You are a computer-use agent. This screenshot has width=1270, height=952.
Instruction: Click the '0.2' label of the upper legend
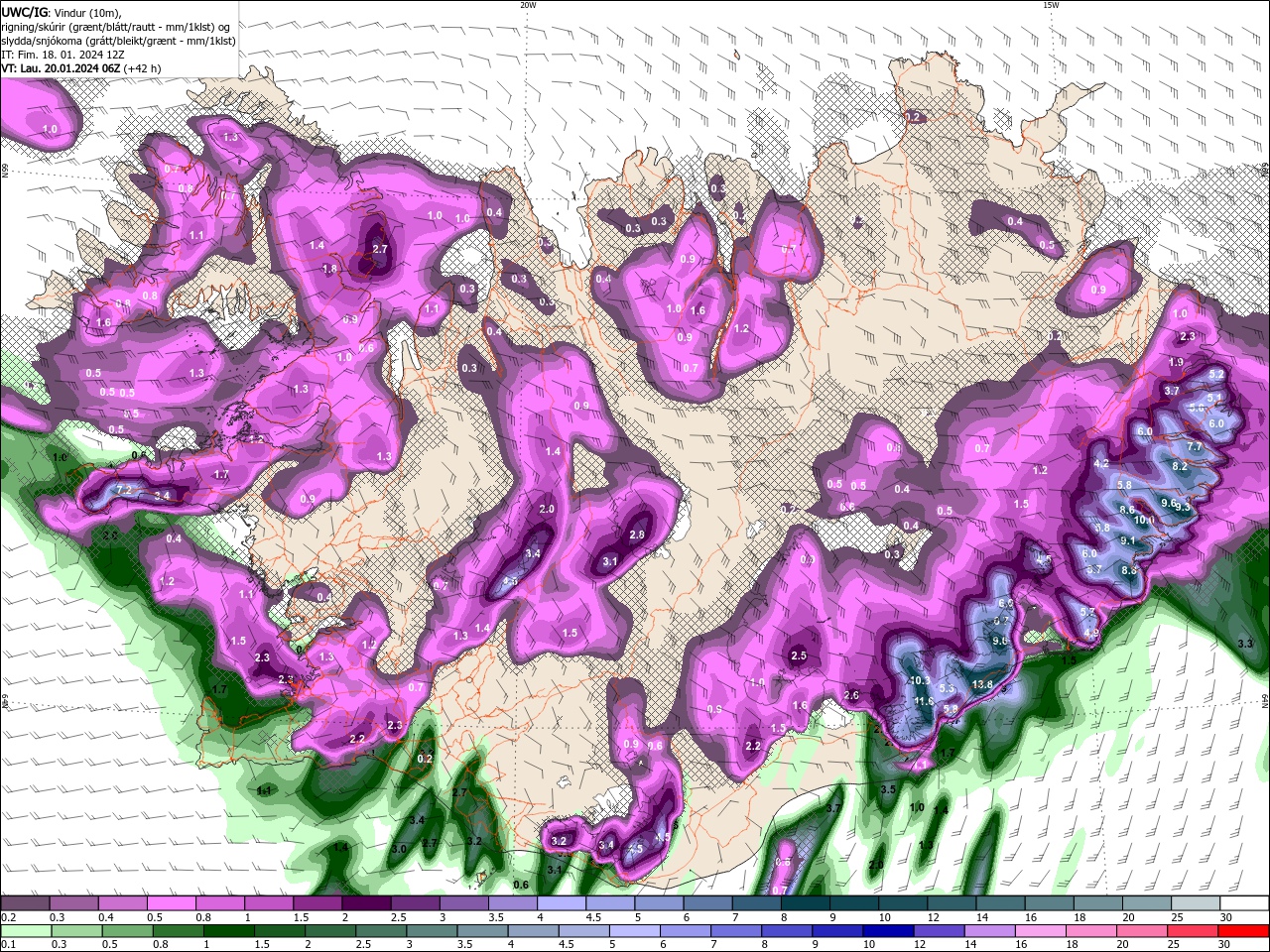point(8,917)
